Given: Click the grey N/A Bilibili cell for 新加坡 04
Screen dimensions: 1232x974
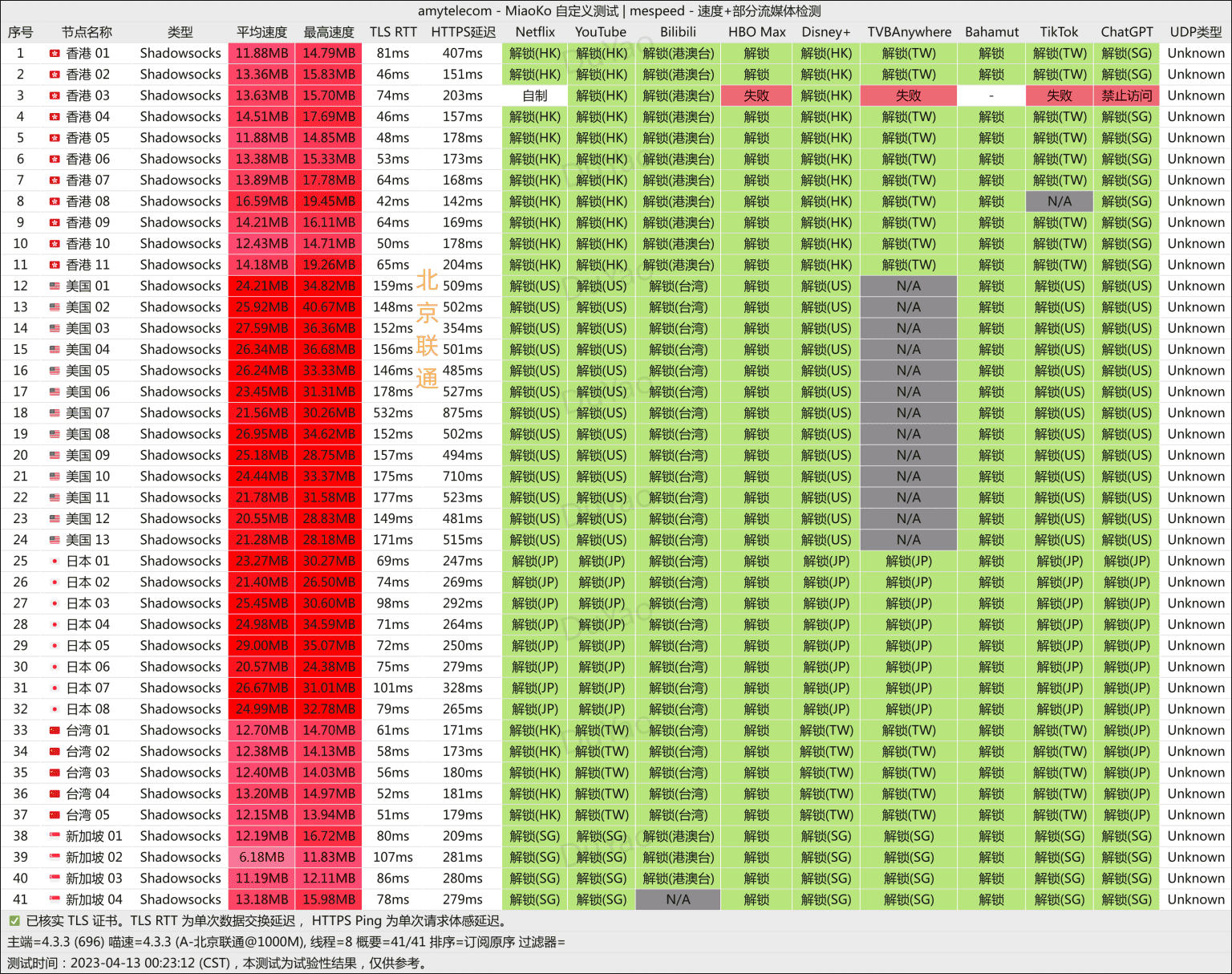Looking at the screenshot, I should 678,899.
